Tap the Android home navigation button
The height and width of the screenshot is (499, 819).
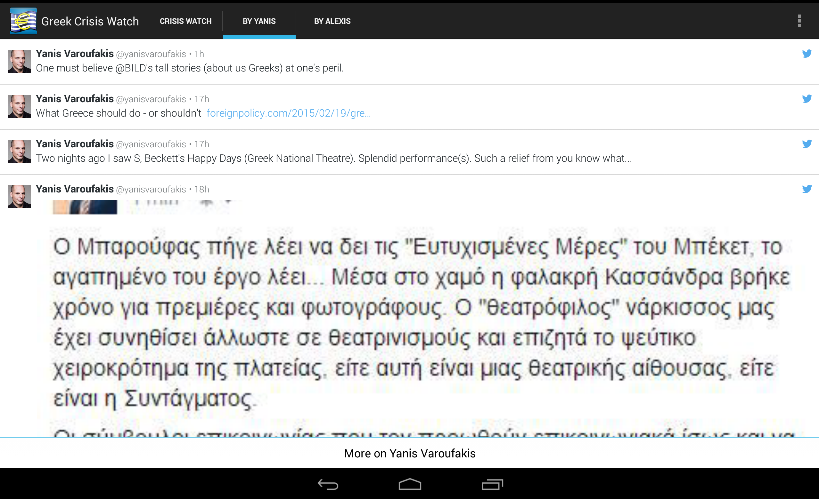pos(410,484)
